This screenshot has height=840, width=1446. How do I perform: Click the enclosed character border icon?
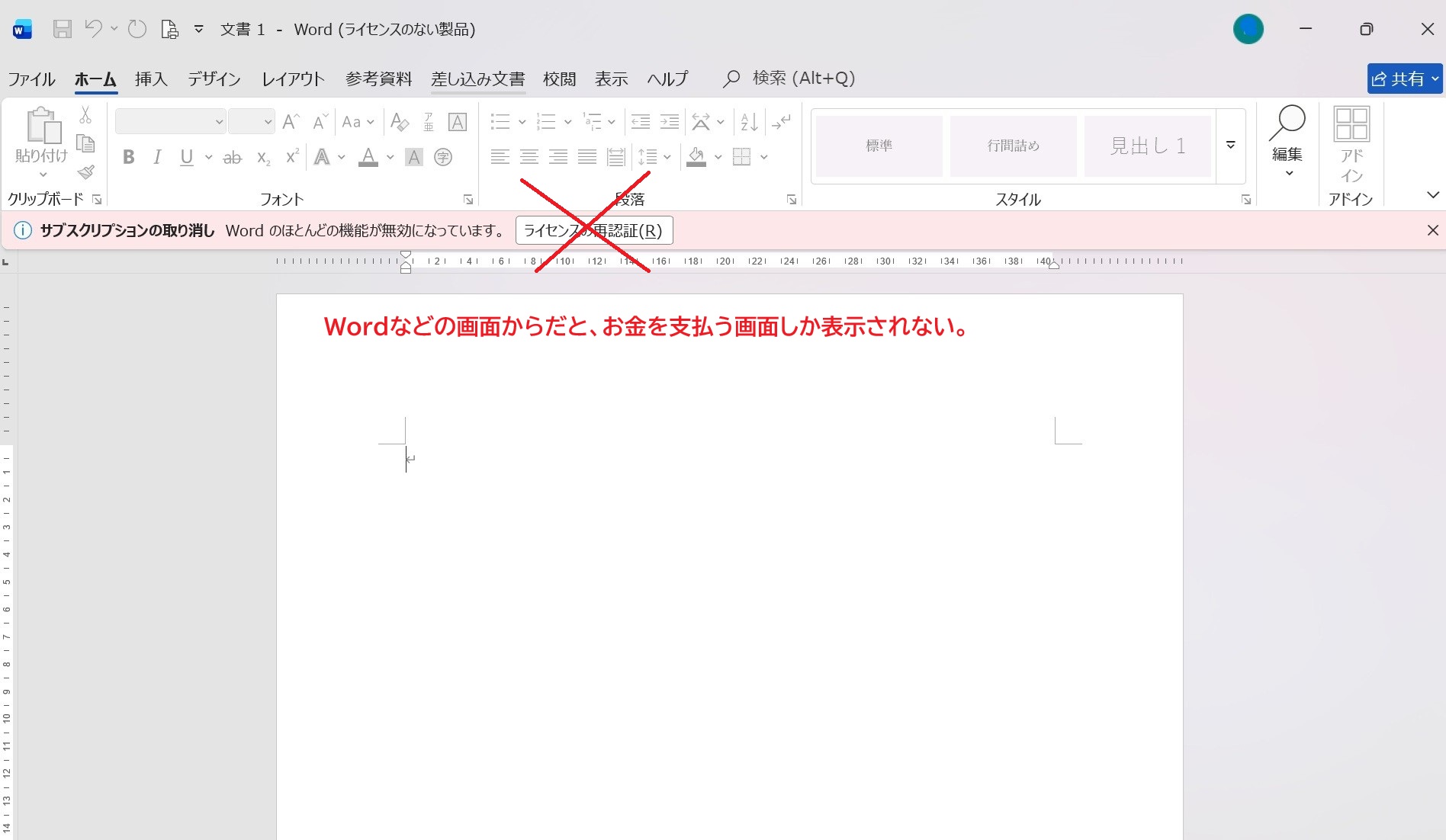point(458,121)
